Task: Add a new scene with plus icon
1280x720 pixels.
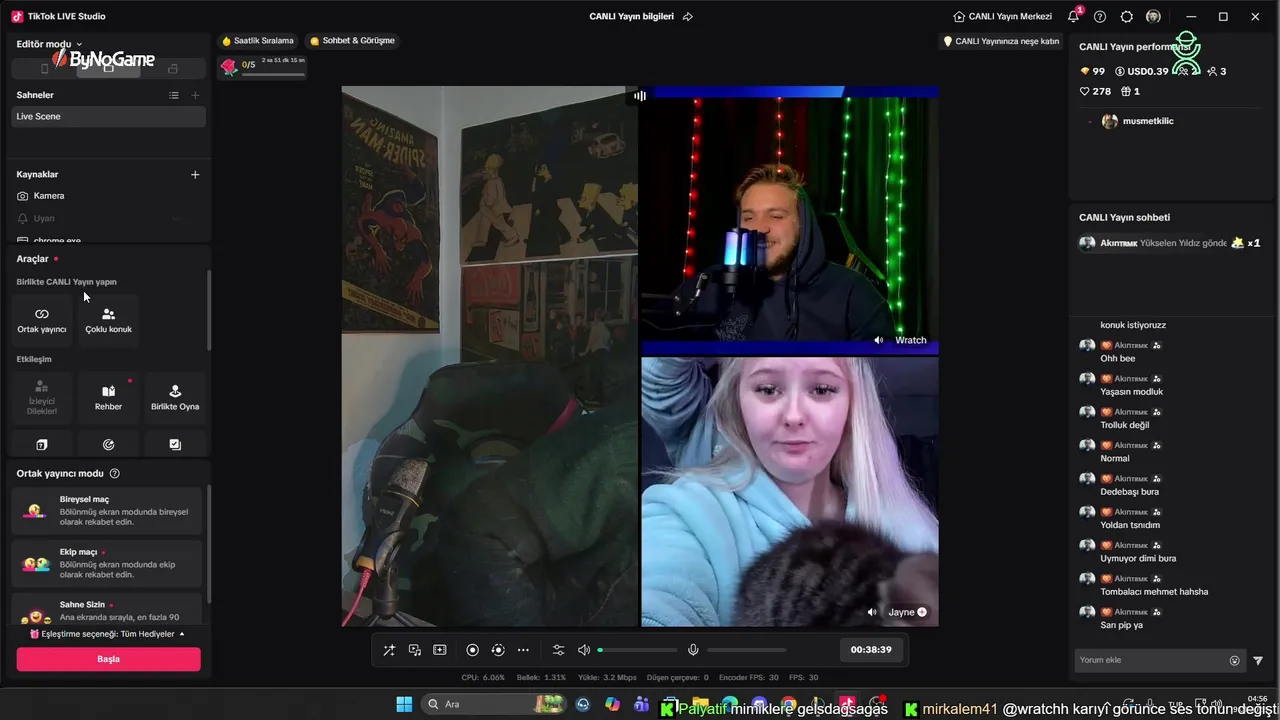Action: [x=195, y=95]
